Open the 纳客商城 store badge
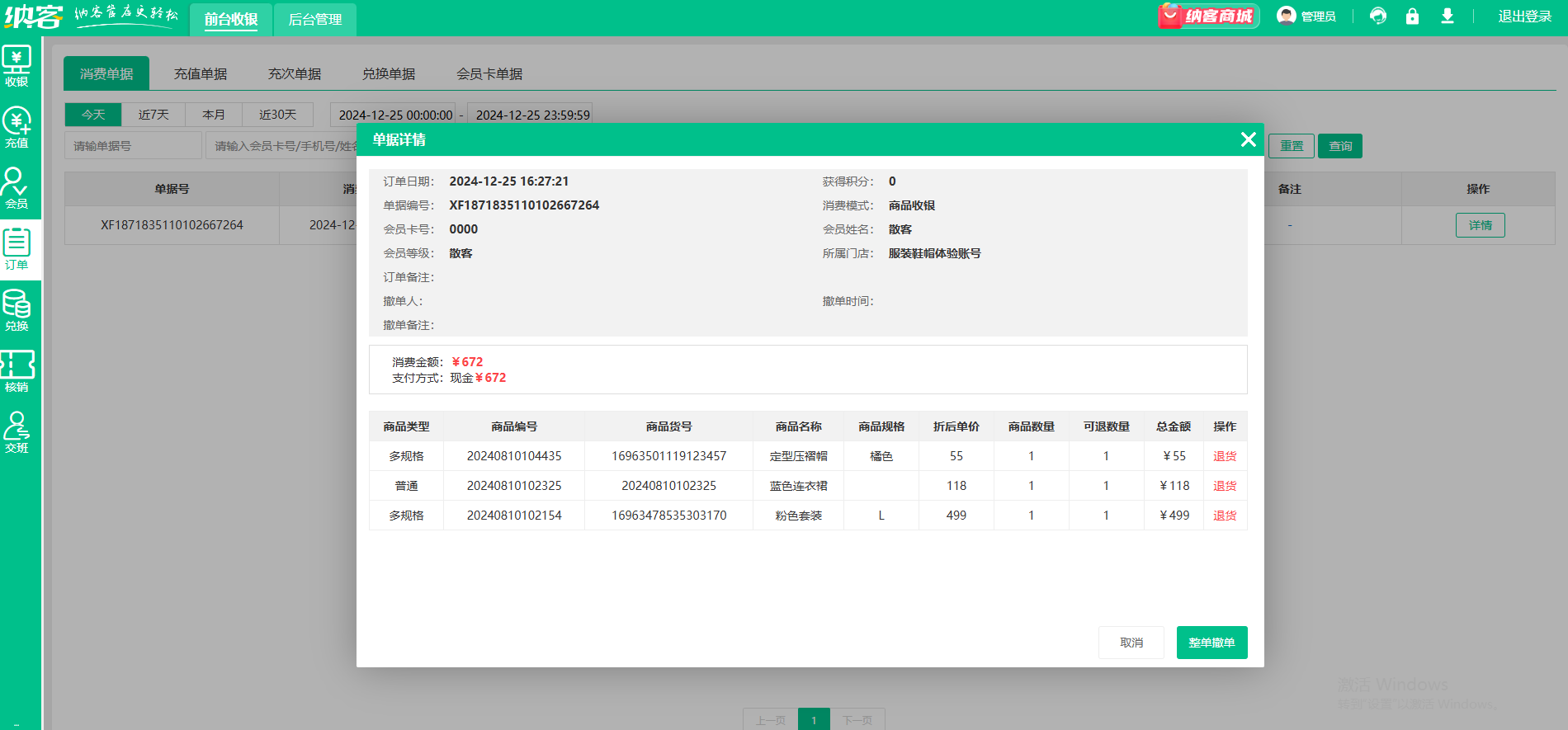 point(1208,16)
